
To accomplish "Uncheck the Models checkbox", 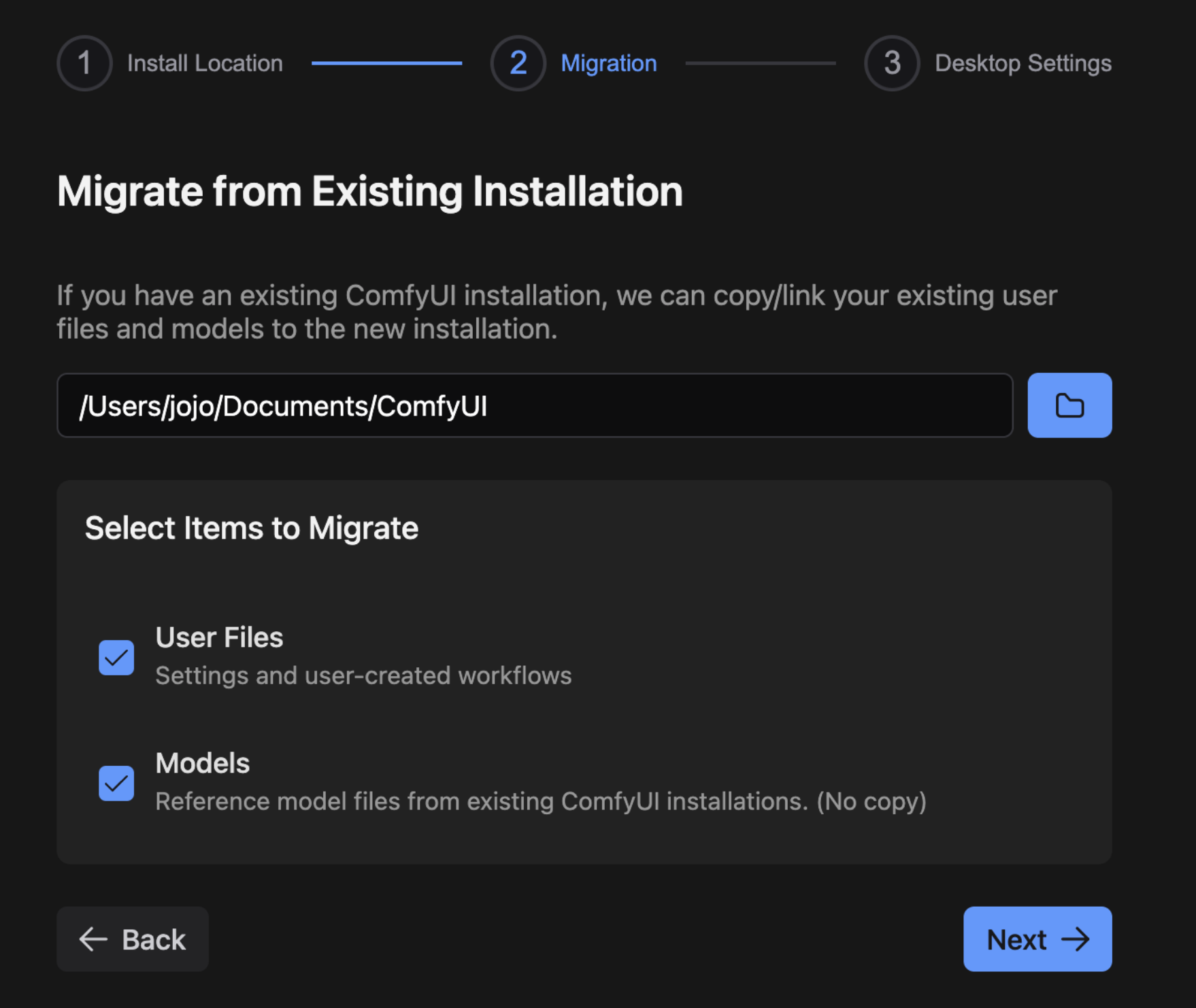I will point(116,784).
